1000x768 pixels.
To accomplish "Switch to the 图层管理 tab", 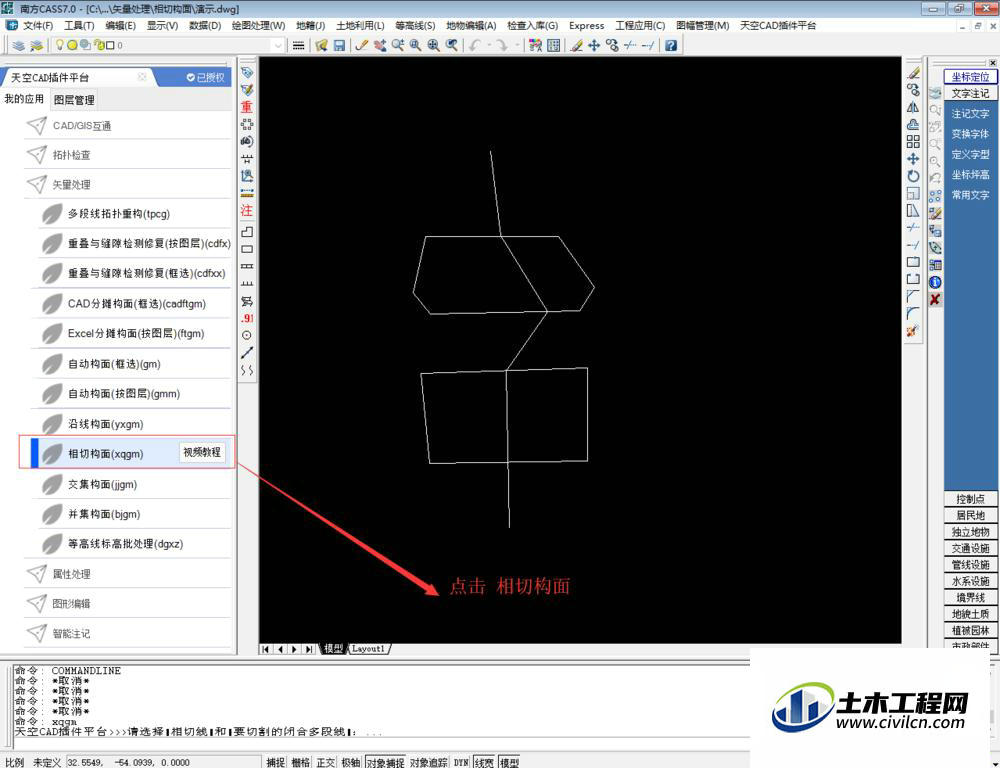I will 74,100.
